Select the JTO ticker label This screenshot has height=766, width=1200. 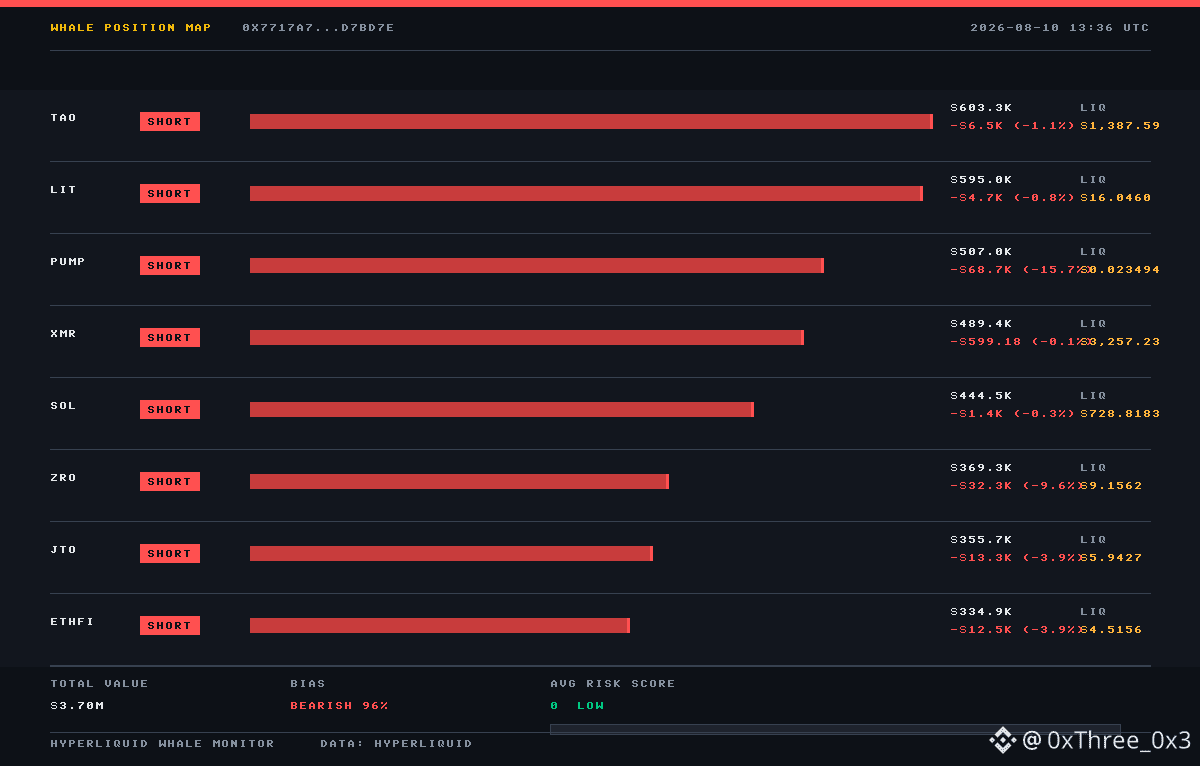63,550
